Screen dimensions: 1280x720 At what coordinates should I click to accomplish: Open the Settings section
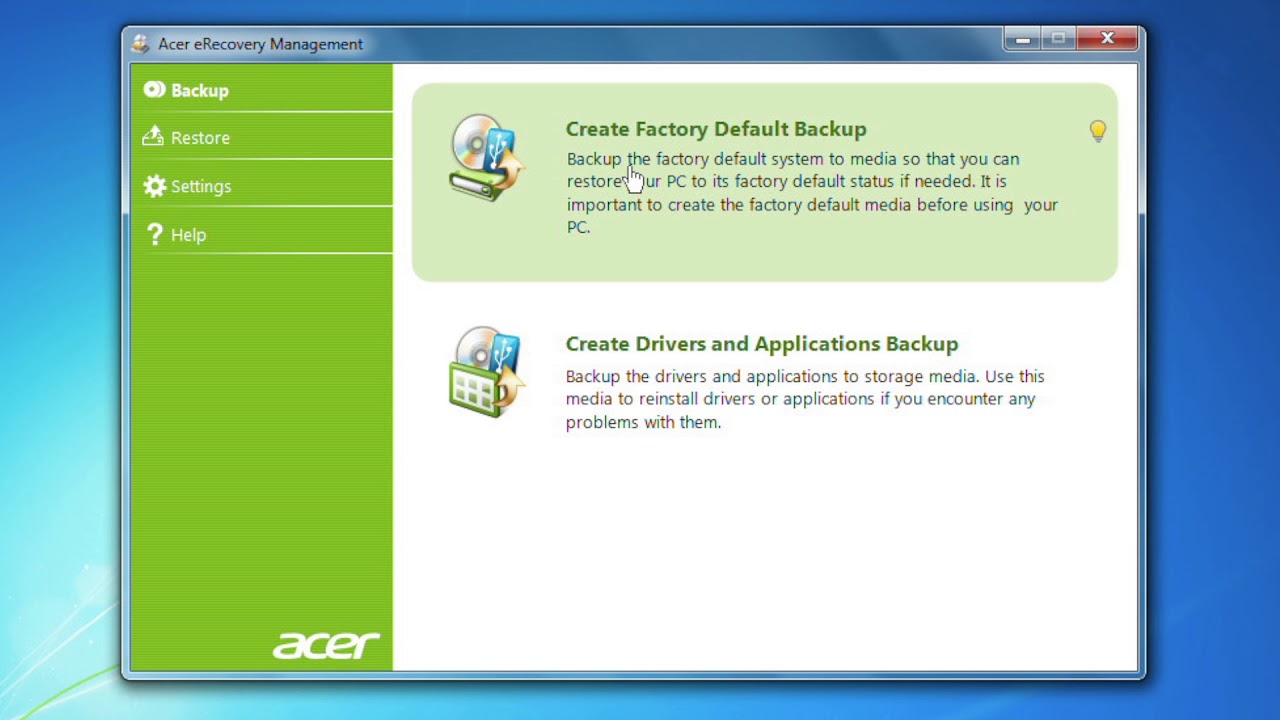coord(261,186)
